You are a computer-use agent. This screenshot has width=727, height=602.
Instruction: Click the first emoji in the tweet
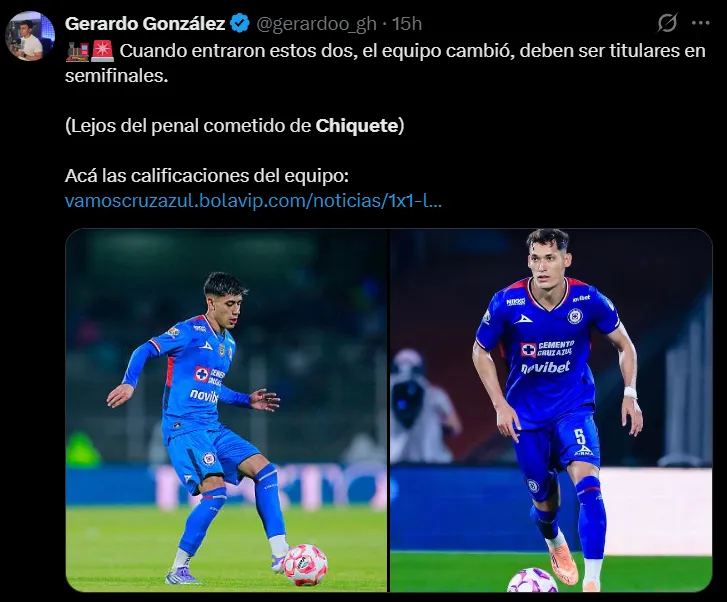tap(76, 51)
